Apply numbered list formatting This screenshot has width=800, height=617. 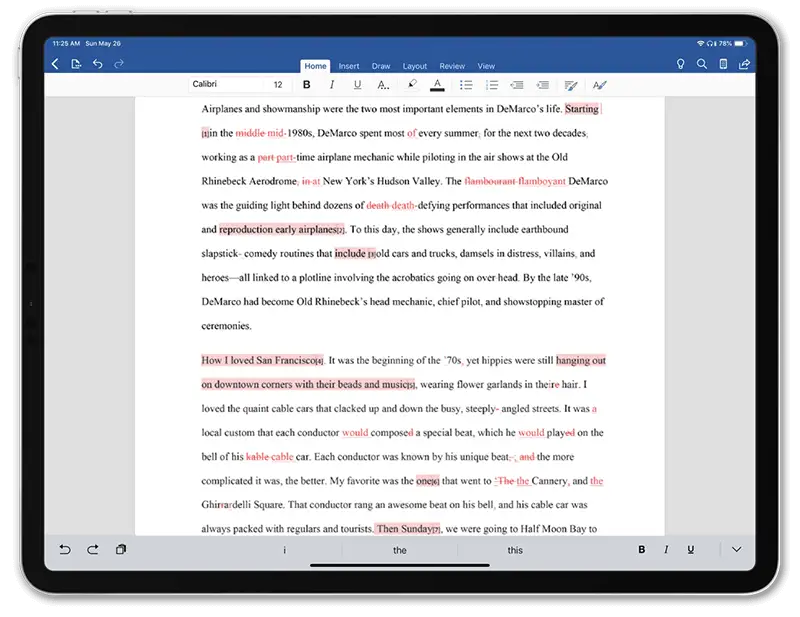point(491,85)
